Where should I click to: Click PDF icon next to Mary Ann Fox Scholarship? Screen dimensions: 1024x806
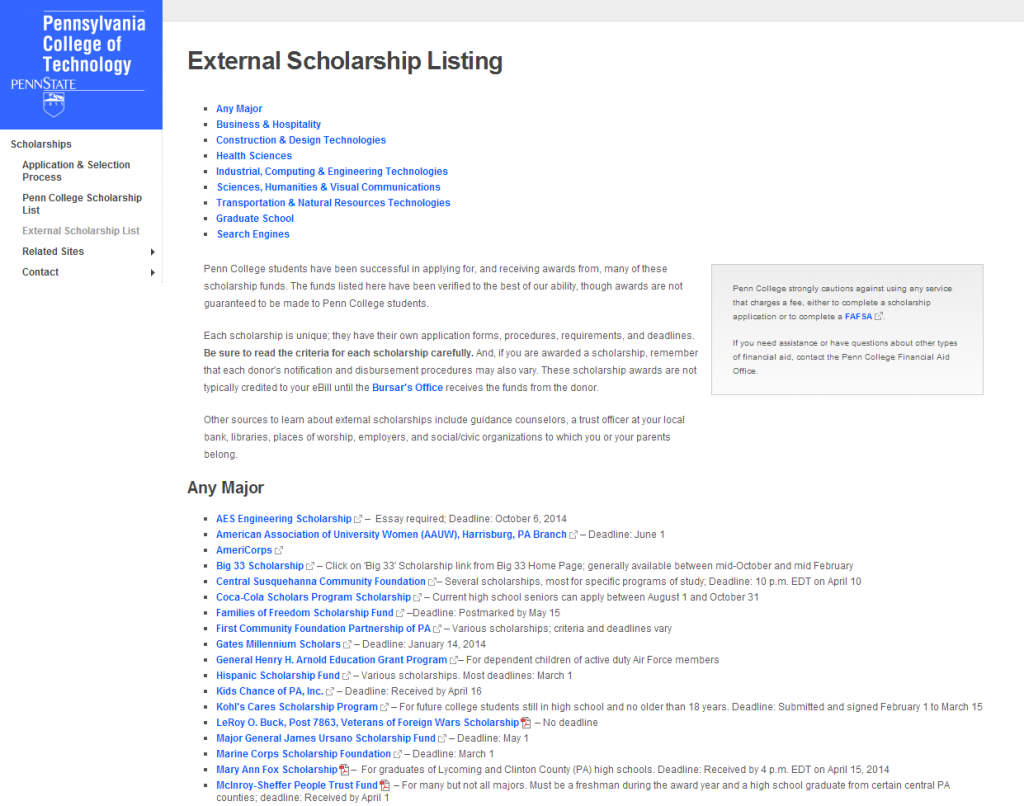click(x=344, y=769)
